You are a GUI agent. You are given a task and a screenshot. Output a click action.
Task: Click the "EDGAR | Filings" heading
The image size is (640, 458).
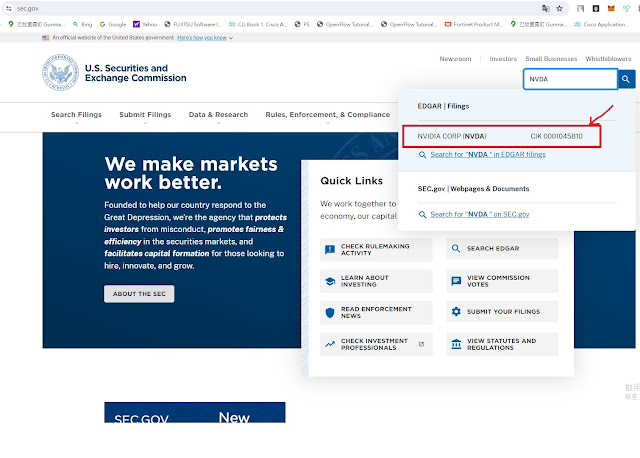(443, 106)
